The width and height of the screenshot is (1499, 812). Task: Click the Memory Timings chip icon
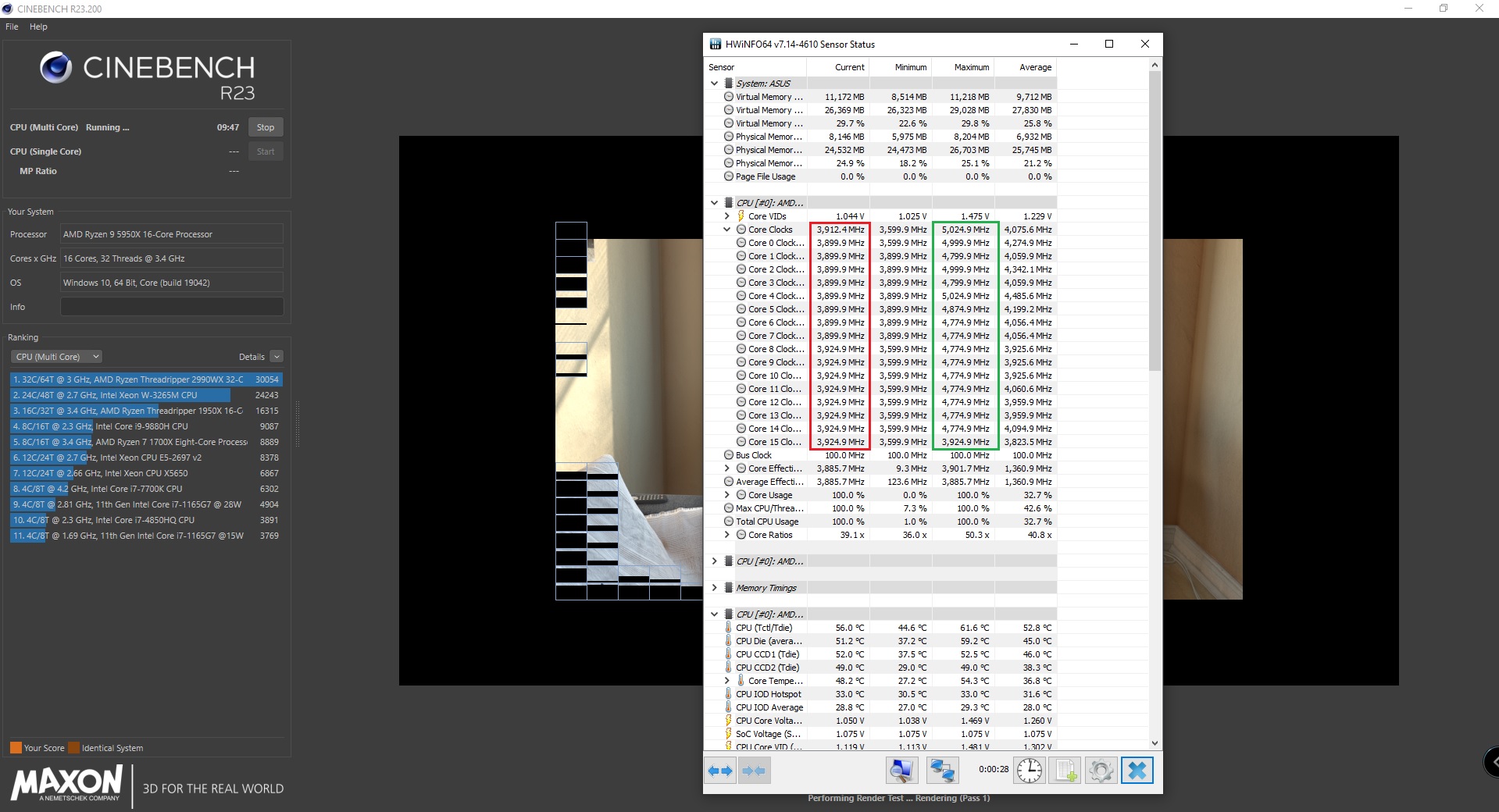[728, 588]
